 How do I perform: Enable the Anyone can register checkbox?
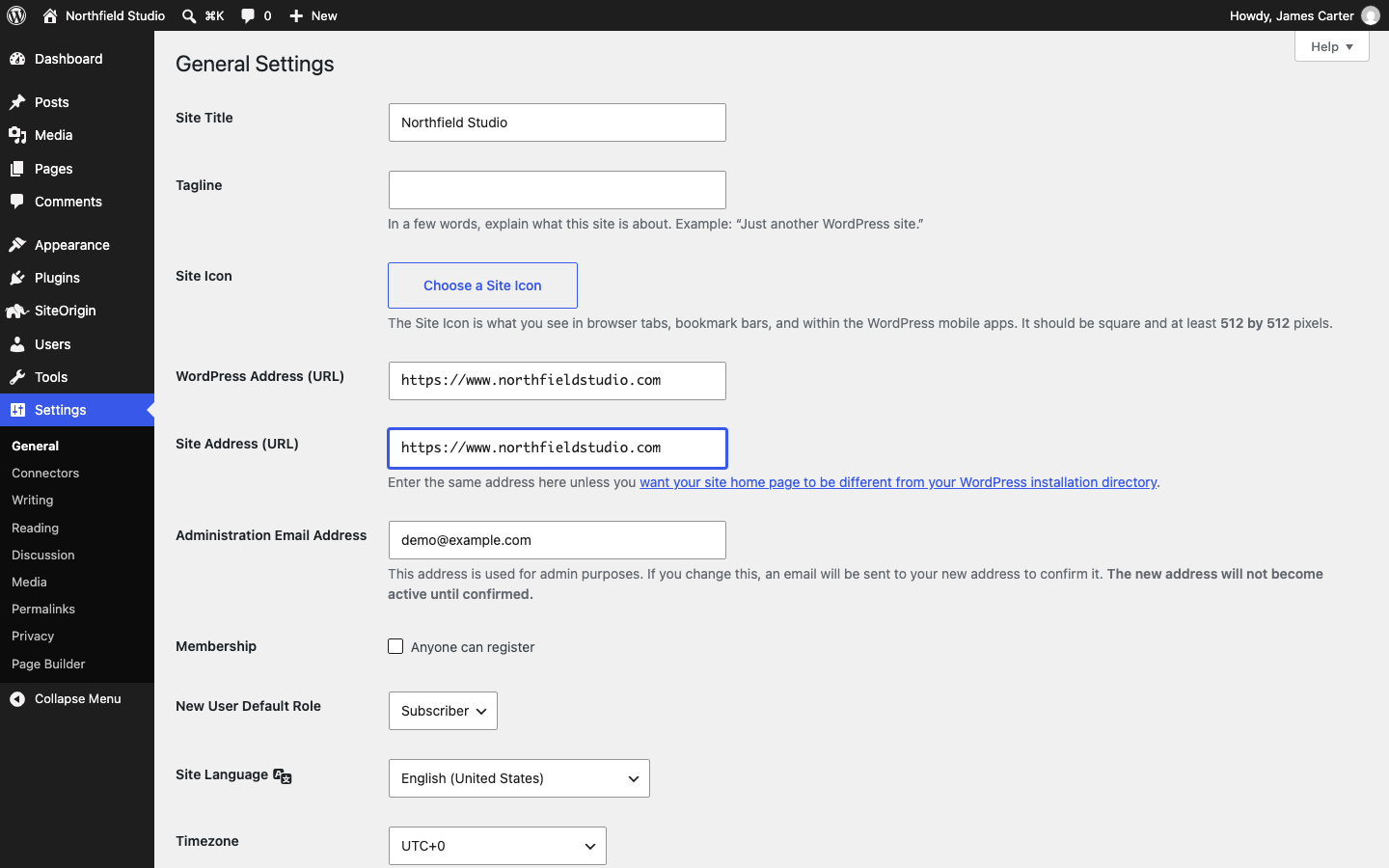pos(395,646)
